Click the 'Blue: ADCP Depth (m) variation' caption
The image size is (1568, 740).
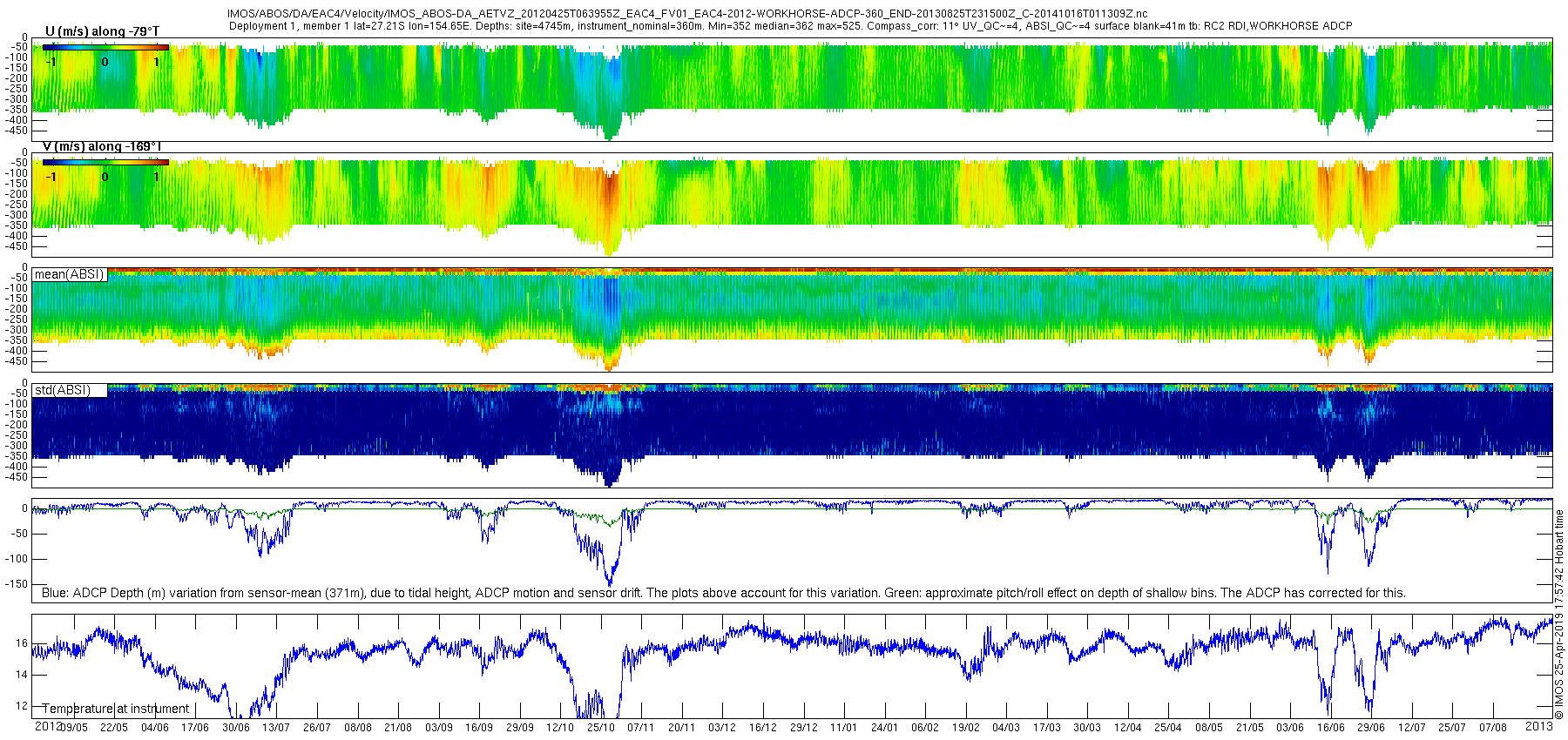(723, 593)
